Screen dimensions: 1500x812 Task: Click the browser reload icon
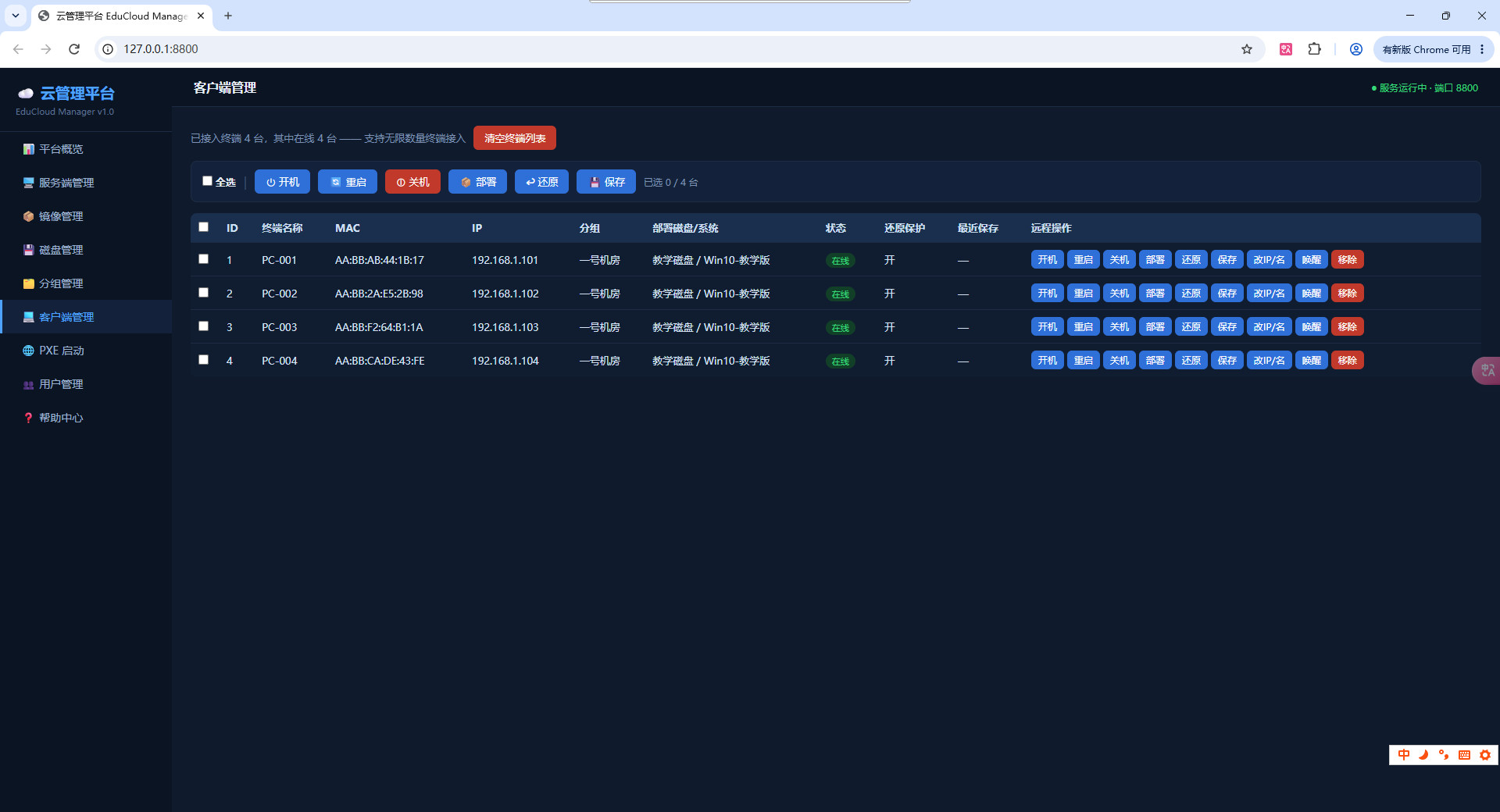click(74, 49)
